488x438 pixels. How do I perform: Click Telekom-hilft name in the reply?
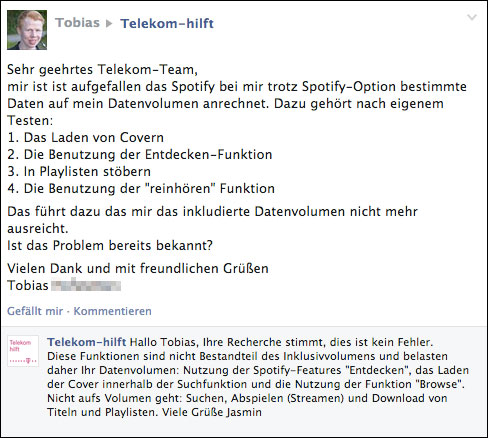click(87, 342)
